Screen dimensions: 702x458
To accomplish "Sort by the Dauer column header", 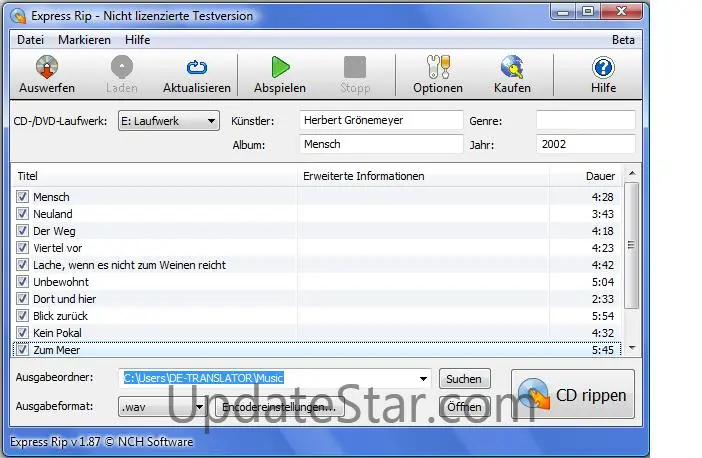I will [x=586, y=176].
